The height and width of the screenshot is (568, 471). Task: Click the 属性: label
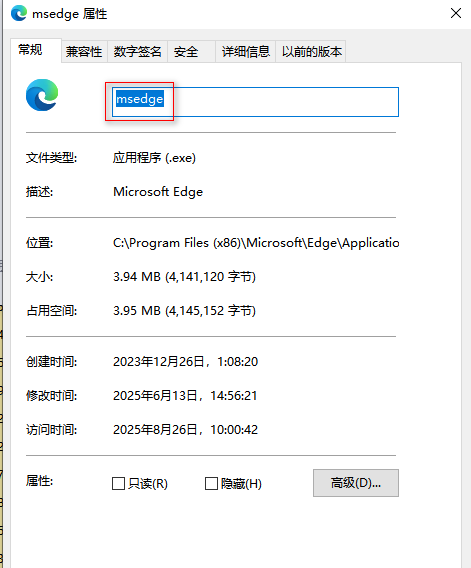coord(39,481)
